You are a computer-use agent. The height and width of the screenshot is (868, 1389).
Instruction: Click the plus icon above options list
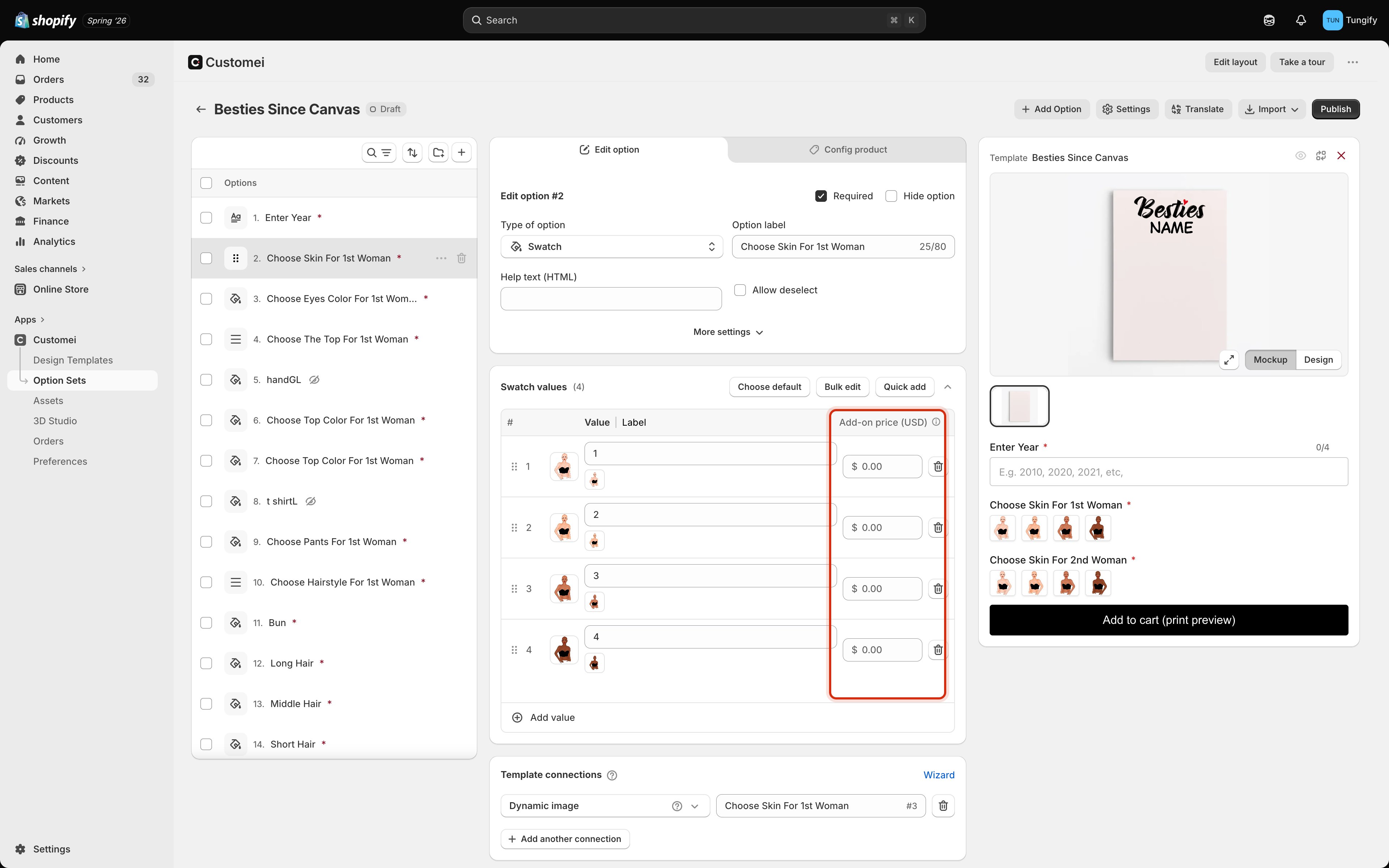click(462, 153)
